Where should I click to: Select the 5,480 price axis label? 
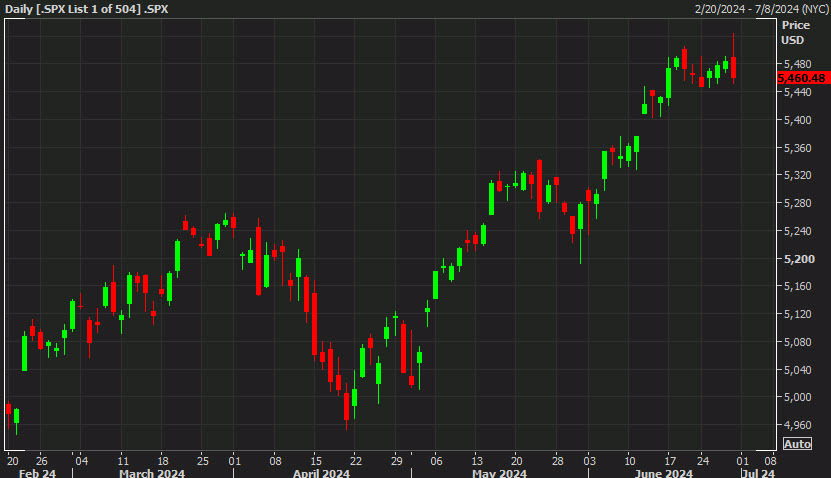pyautogui.click(x=796, y=65)
